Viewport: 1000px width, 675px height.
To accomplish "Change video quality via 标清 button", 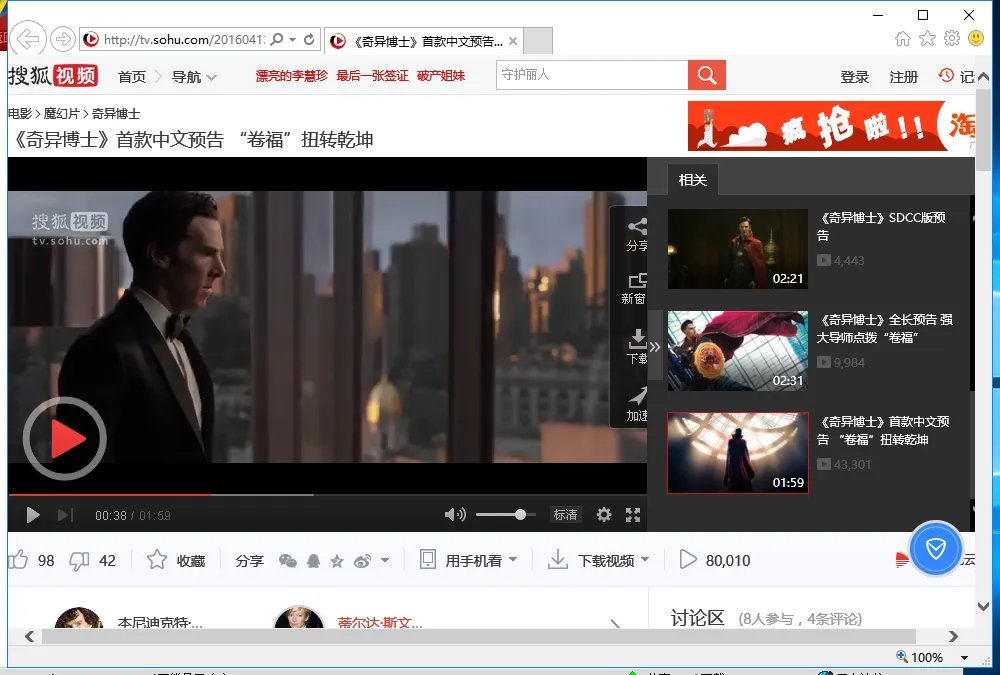I will pyautogui.click(x=565, y=515).
